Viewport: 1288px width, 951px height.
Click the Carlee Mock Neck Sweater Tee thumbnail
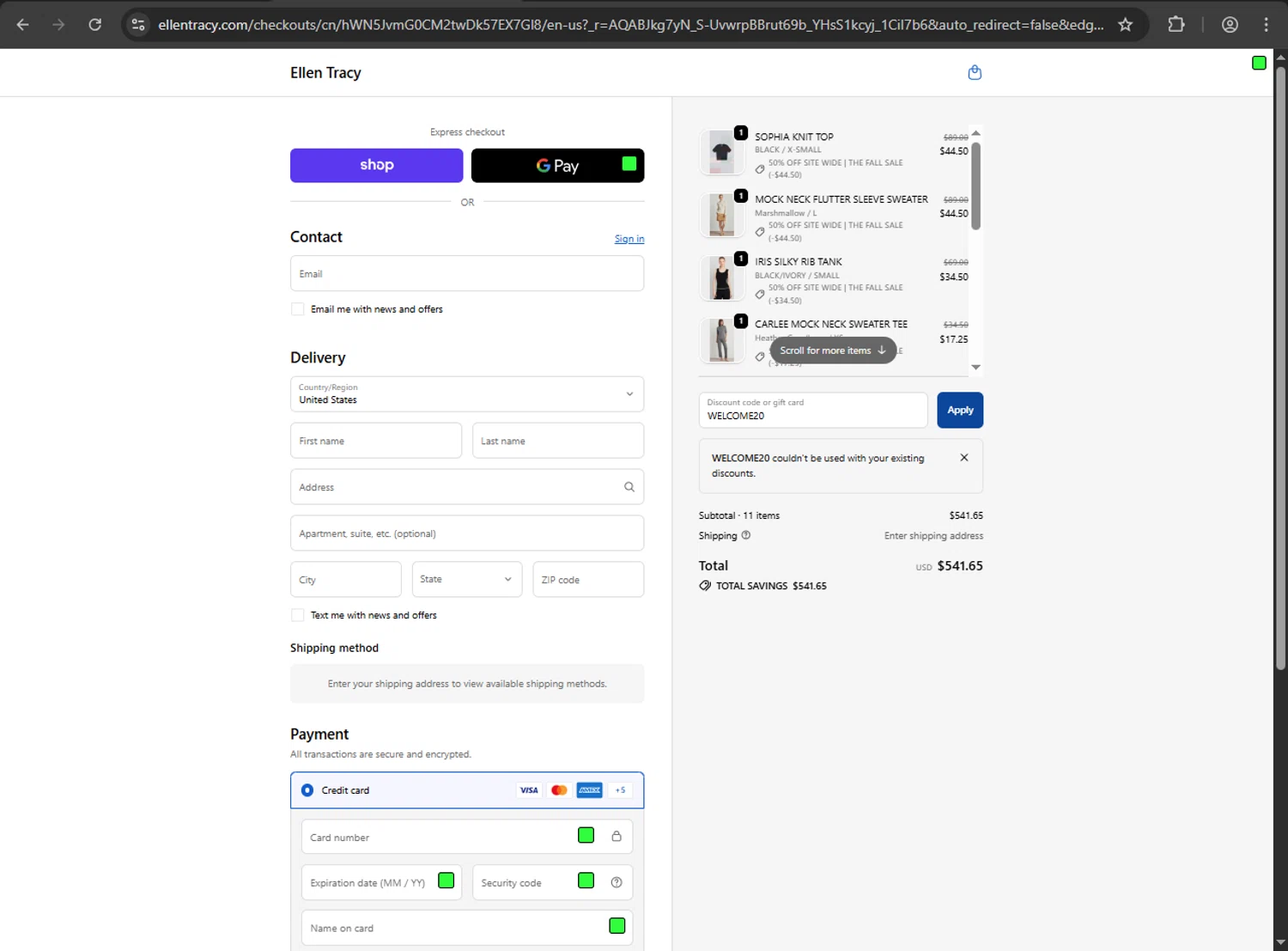click(x=722, y=340)
